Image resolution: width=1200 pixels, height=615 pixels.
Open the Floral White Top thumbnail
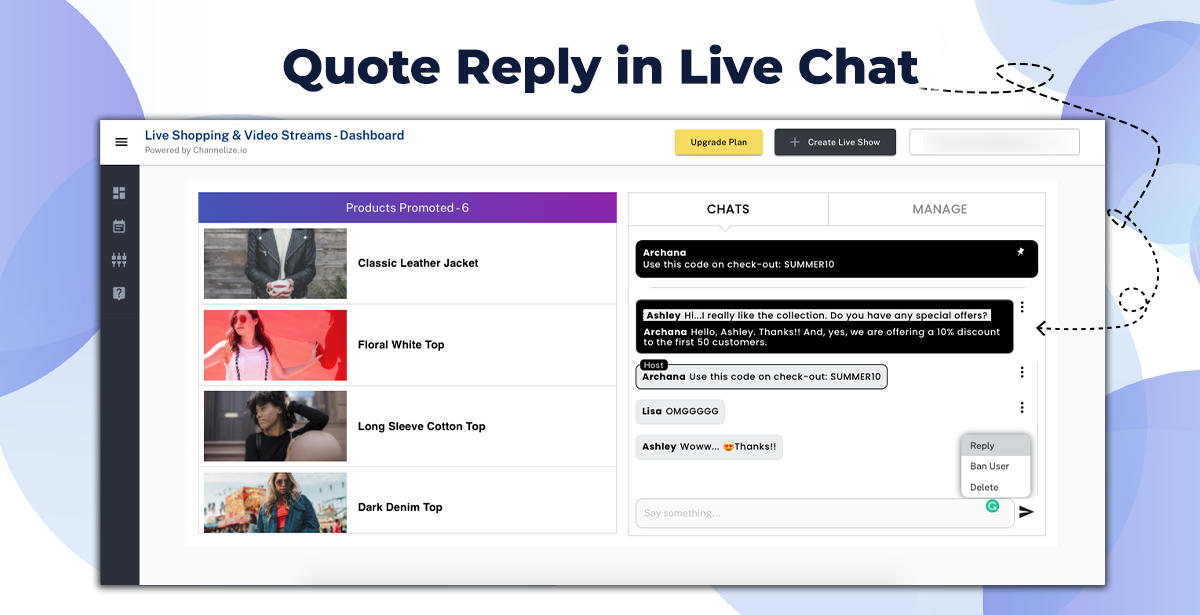pyautogui.click(x=275, y=345)
